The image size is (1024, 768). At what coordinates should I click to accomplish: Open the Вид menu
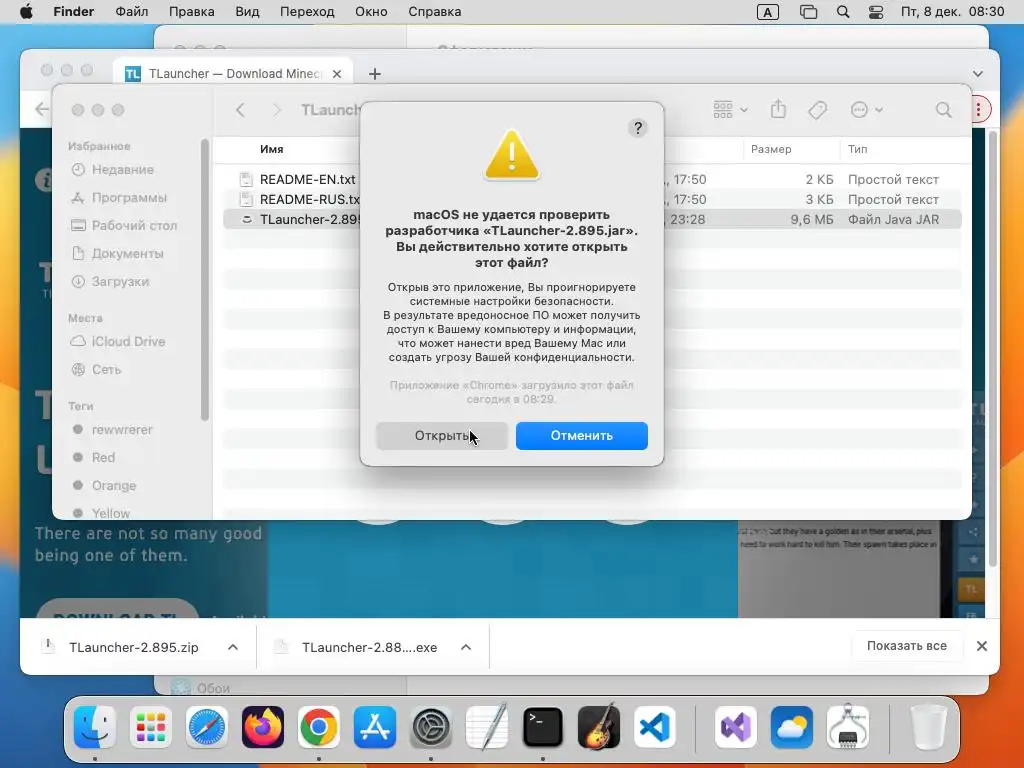[x=247, y=12]
